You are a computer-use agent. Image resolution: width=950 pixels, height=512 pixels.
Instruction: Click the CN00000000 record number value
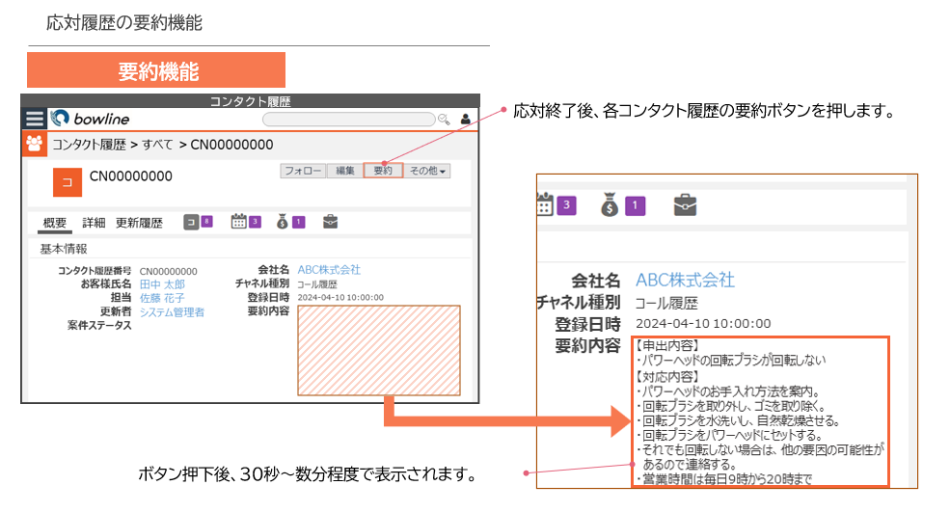point(168,271)
